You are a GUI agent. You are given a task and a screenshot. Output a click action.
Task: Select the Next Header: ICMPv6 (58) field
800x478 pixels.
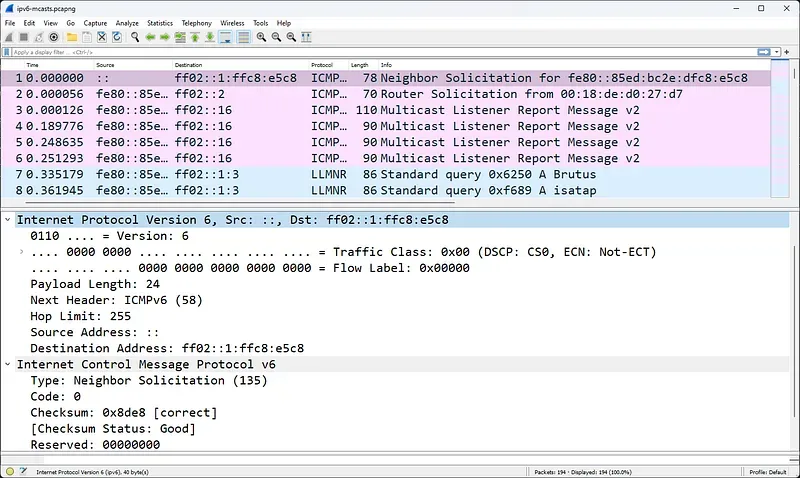(116, 300)
